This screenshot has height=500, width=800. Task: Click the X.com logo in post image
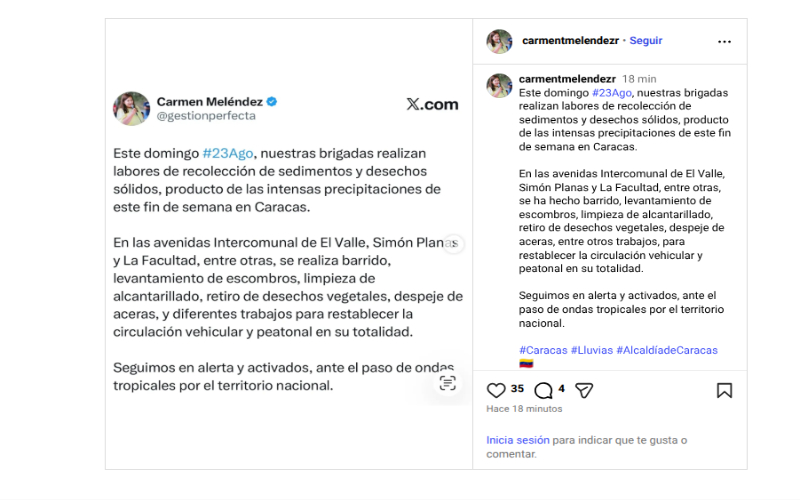[x=433, y=104]
